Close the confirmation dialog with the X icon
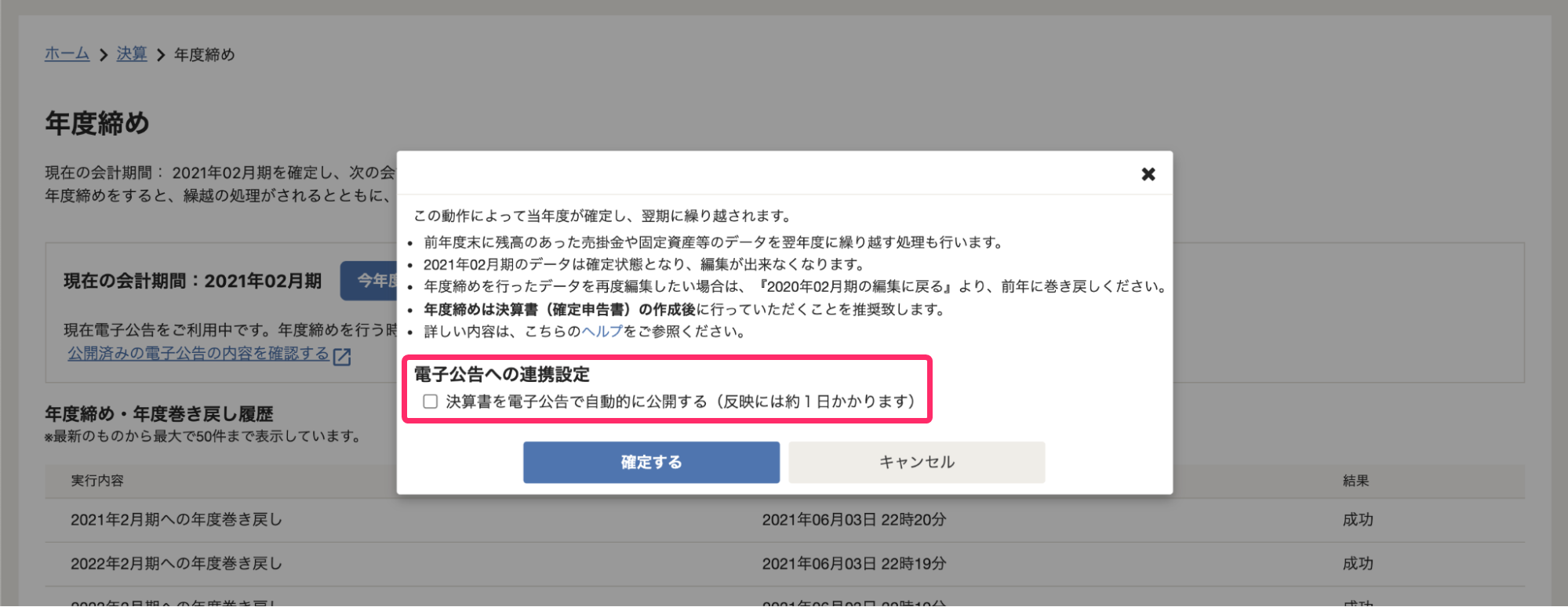Screen dimensions: 1568x607 1148,174
